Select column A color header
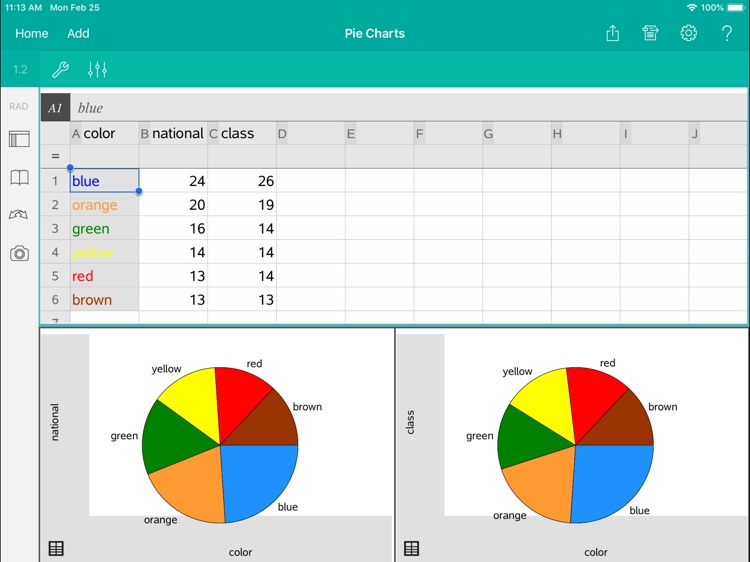 point(104,133)
